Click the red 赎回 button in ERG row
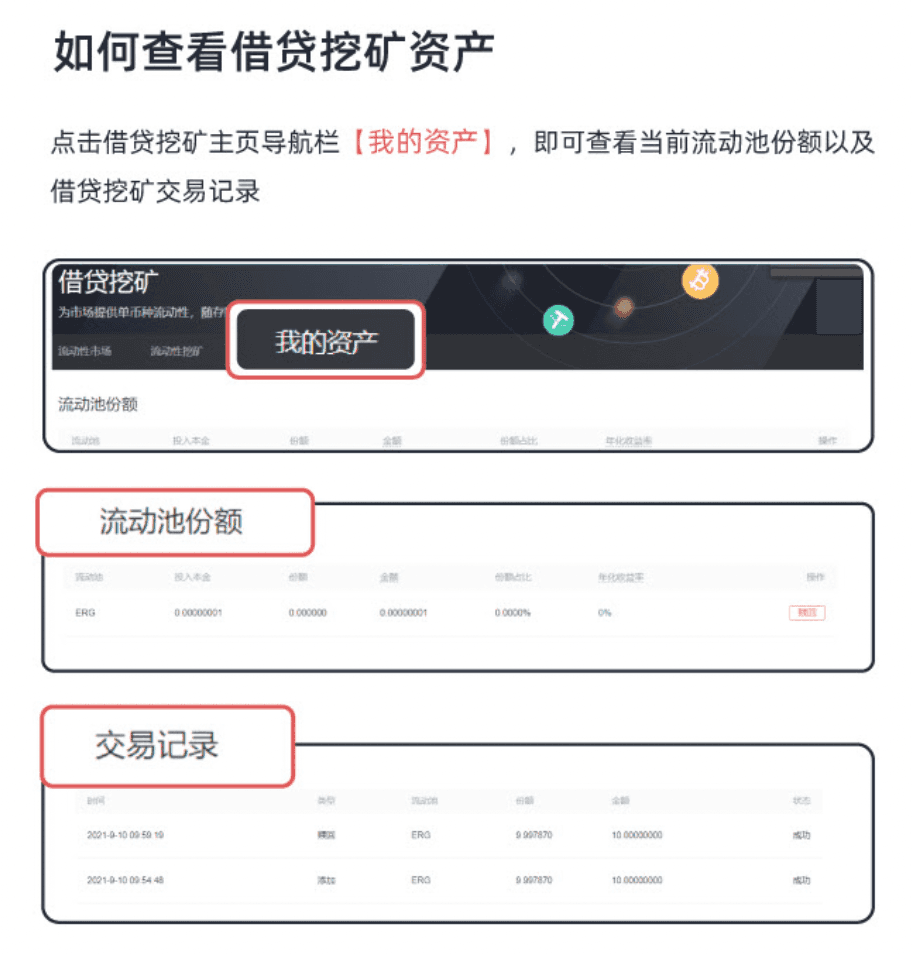Screen dimensions: 912x954 coord(807,613)
